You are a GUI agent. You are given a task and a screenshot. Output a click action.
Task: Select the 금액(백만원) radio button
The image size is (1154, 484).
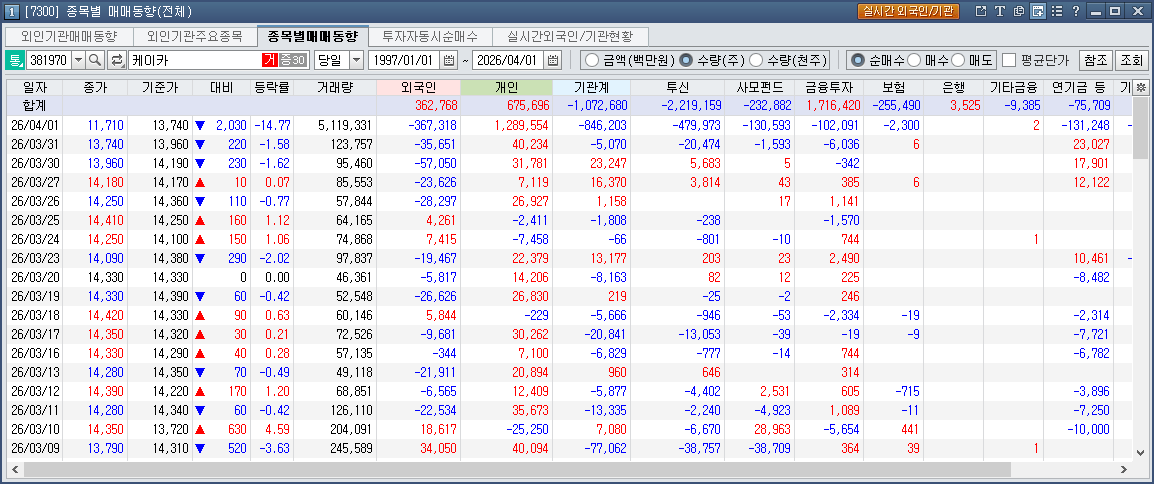(591, 60)
